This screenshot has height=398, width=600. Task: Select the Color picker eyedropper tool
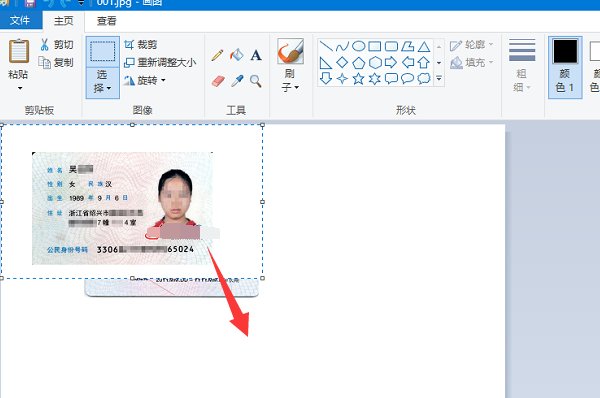click(x=237, y=81)
